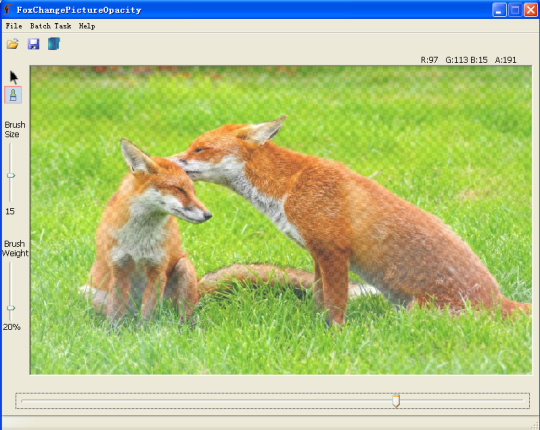Open an image file with folder icon
The width and height of the screenshot is (540, 430).
coord(13,44)
